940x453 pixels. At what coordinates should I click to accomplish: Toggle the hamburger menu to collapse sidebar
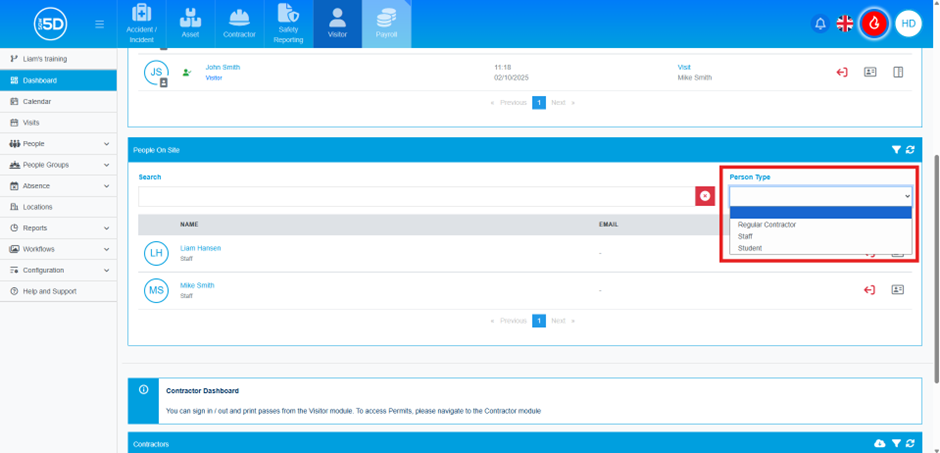click(99, 24)
